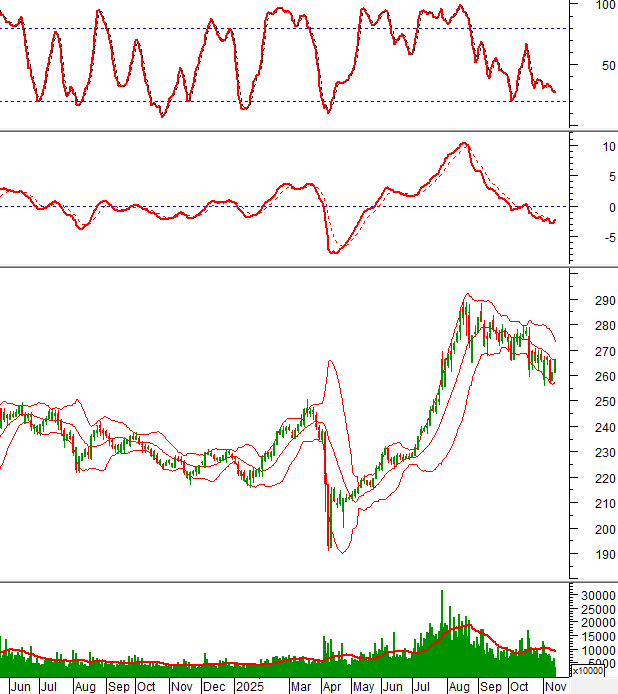Click the highest price candlestick peak near 290

[x=465, y=298]
